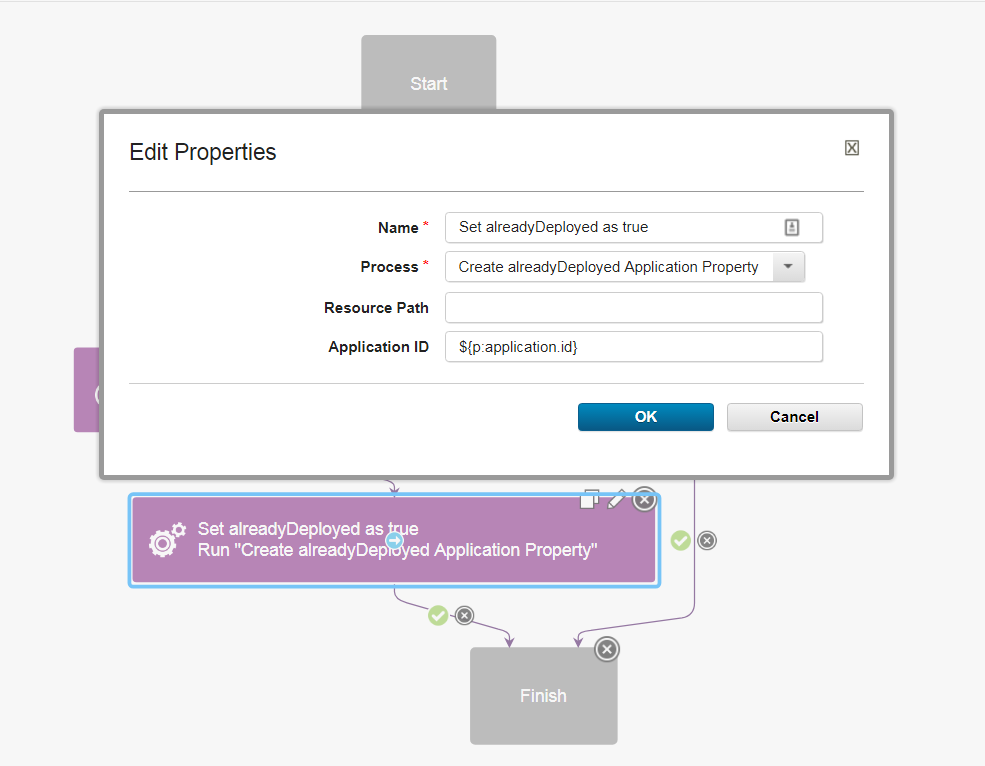Focus the empty Resource Path field
The height and width of the screenshot is (766, 985).
pyautogui.click(x=633, y=308)
